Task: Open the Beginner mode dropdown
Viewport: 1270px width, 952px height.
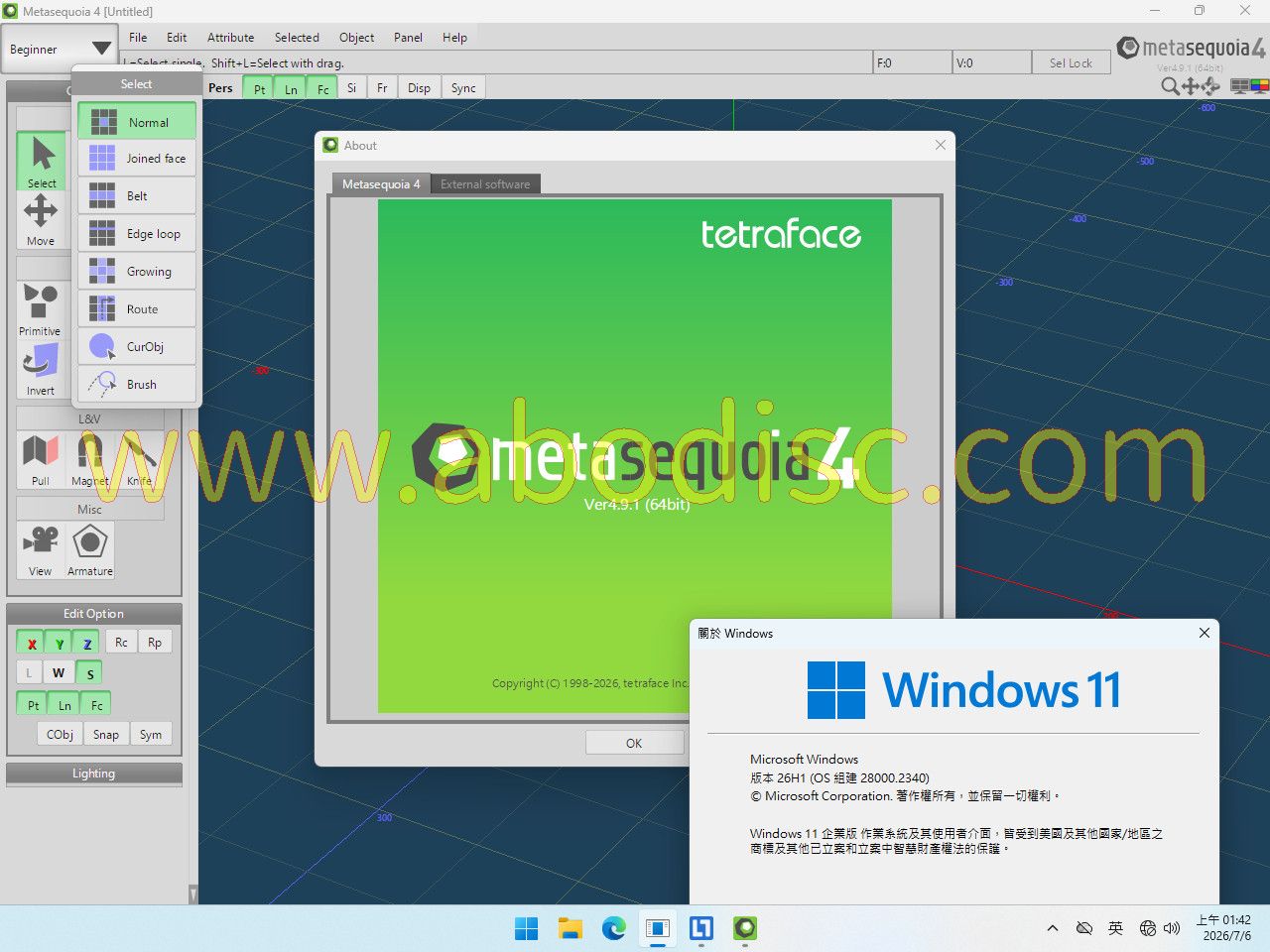Action: coord(60,49)
